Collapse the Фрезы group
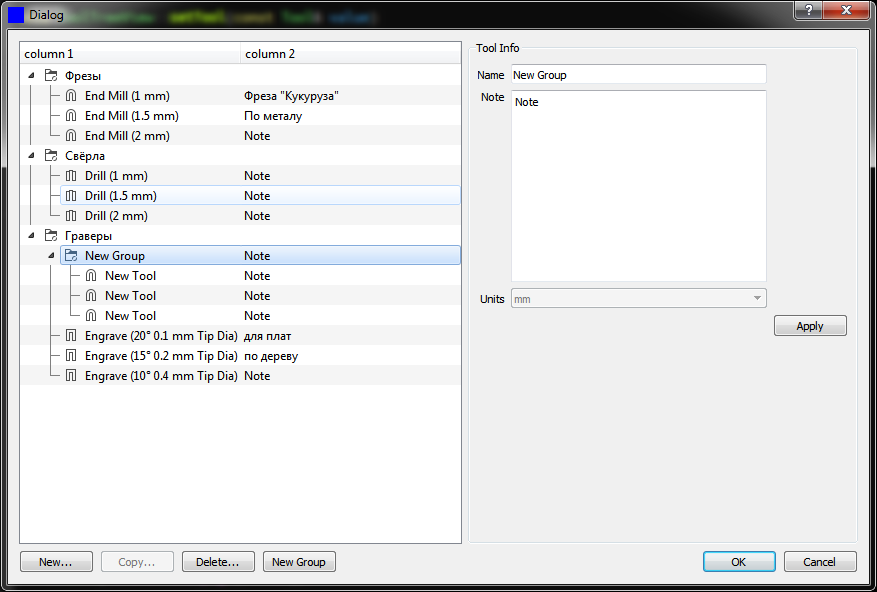The image size is (877, 592). 31,76
